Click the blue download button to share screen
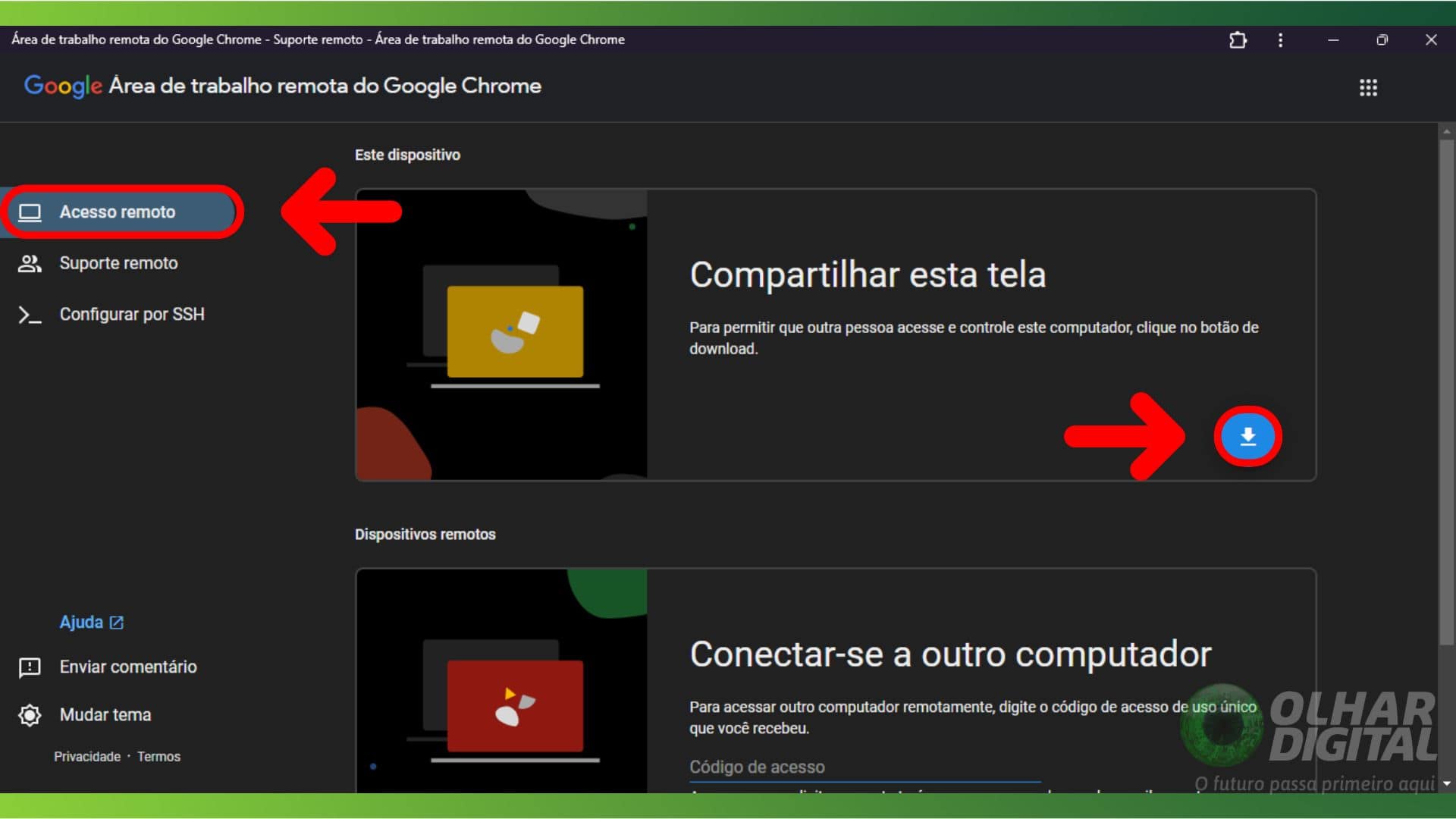 click(x=1247, y=437)
